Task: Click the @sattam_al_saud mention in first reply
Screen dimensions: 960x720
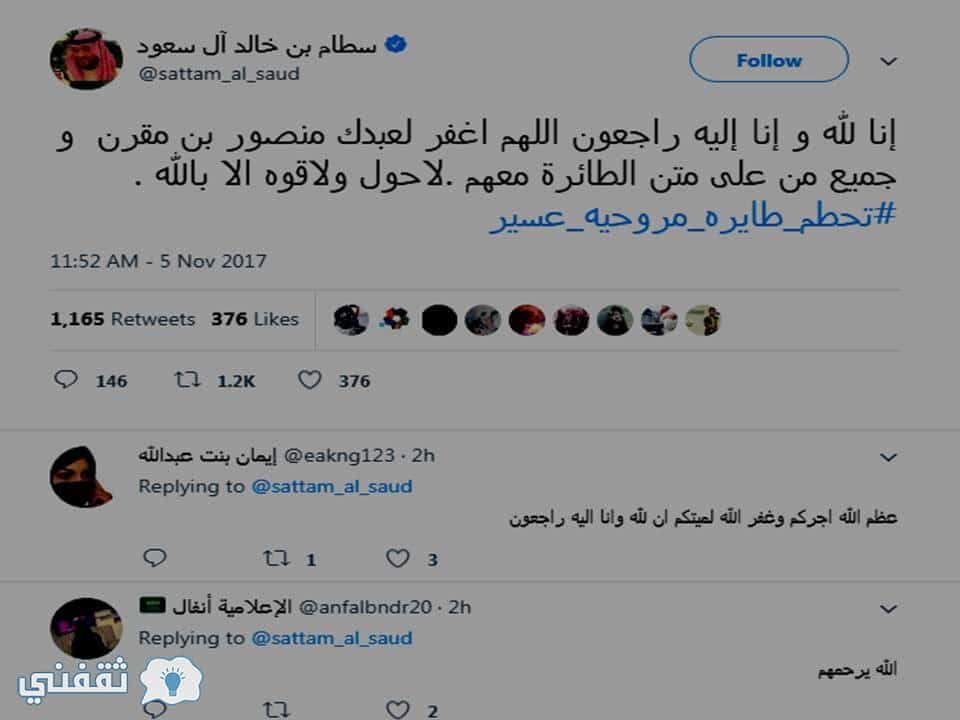Action: [332, 486]
